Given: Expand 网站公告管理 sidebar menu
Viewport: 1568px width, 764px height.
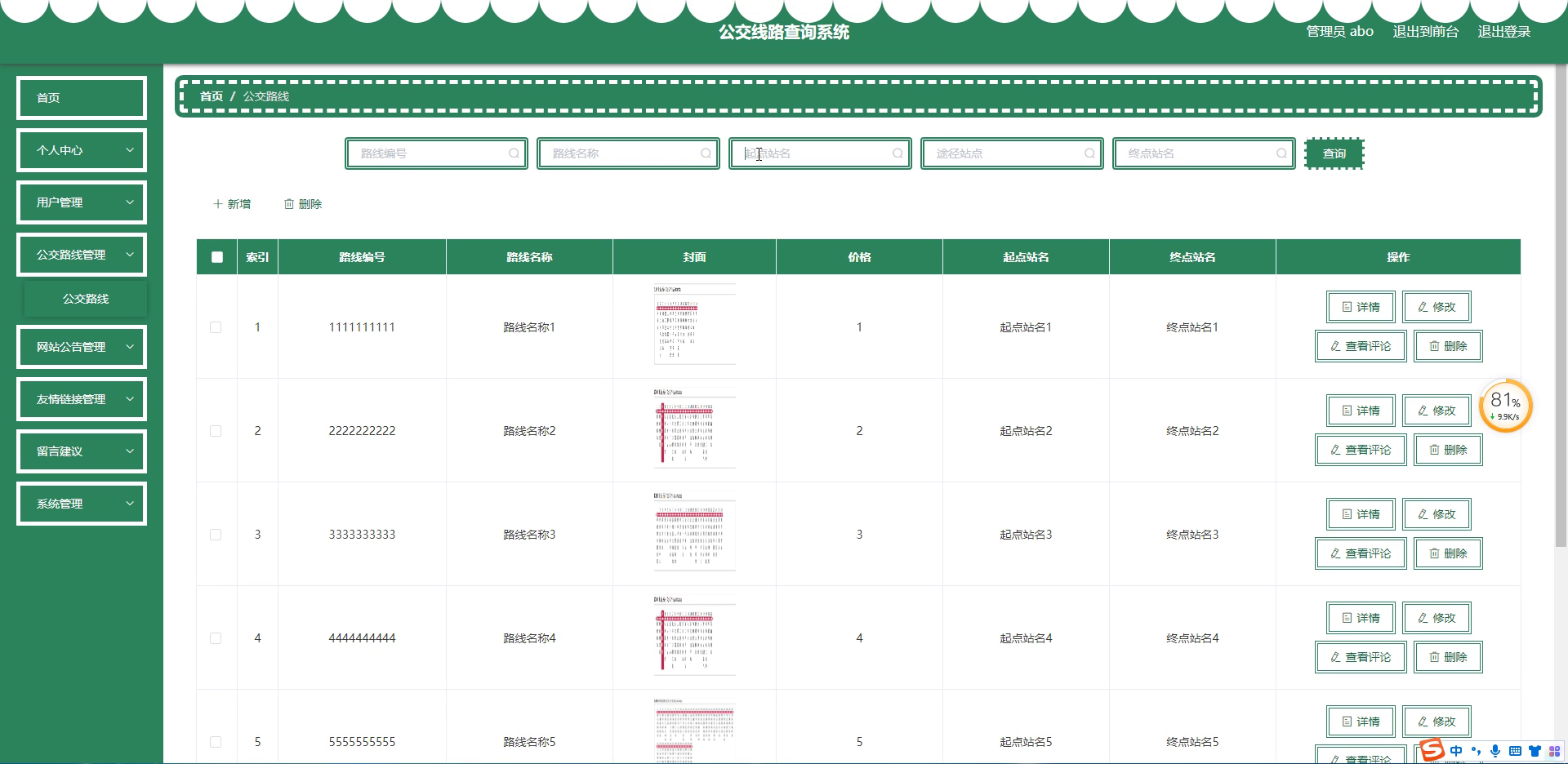Looking at the screenshot, I should pos(82,347).
